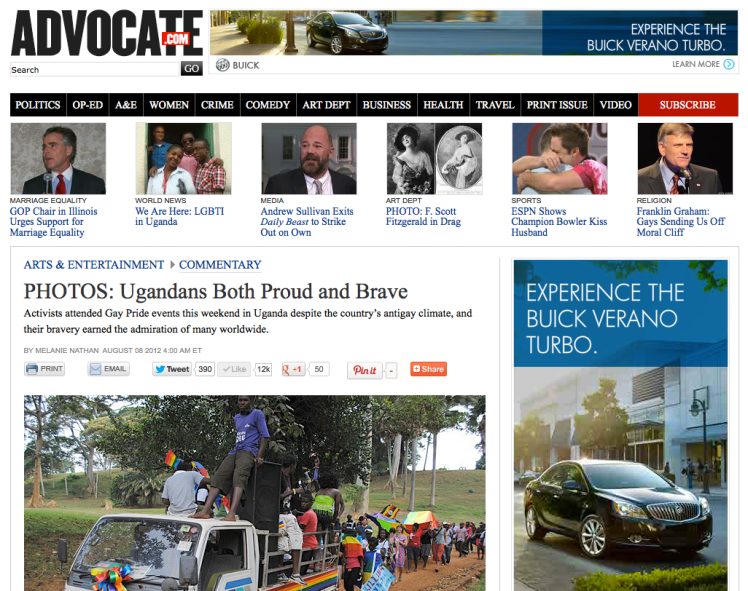Go to the Print Issue section
The image size is (748, 591).
pyautogui.click(x=557, y=105)
